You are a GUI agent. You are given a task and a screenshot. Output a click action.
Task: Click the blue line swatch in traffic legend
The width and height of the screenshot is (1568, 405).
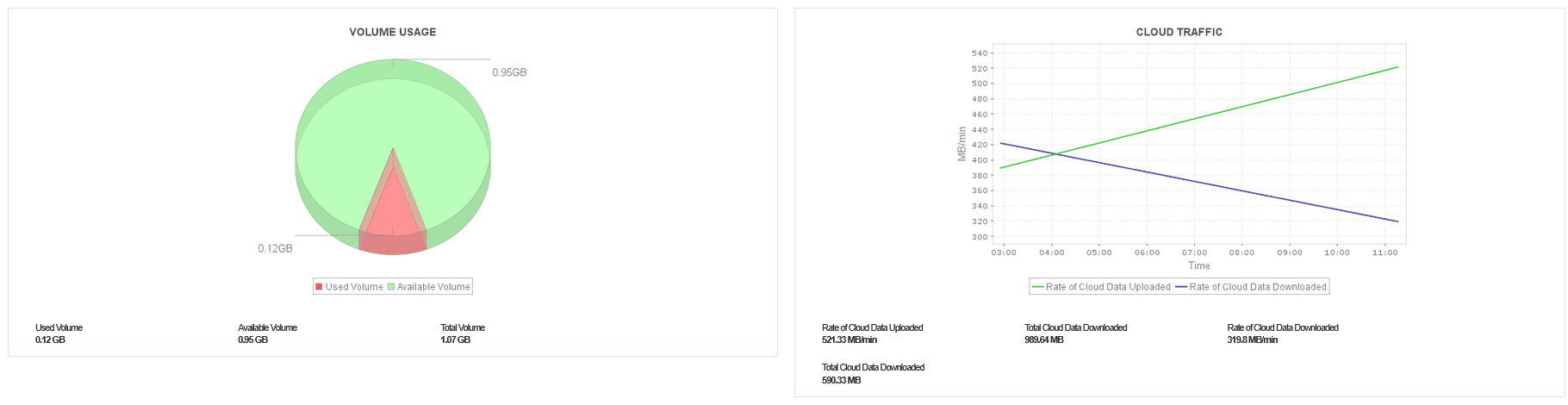click(1181, 287)
